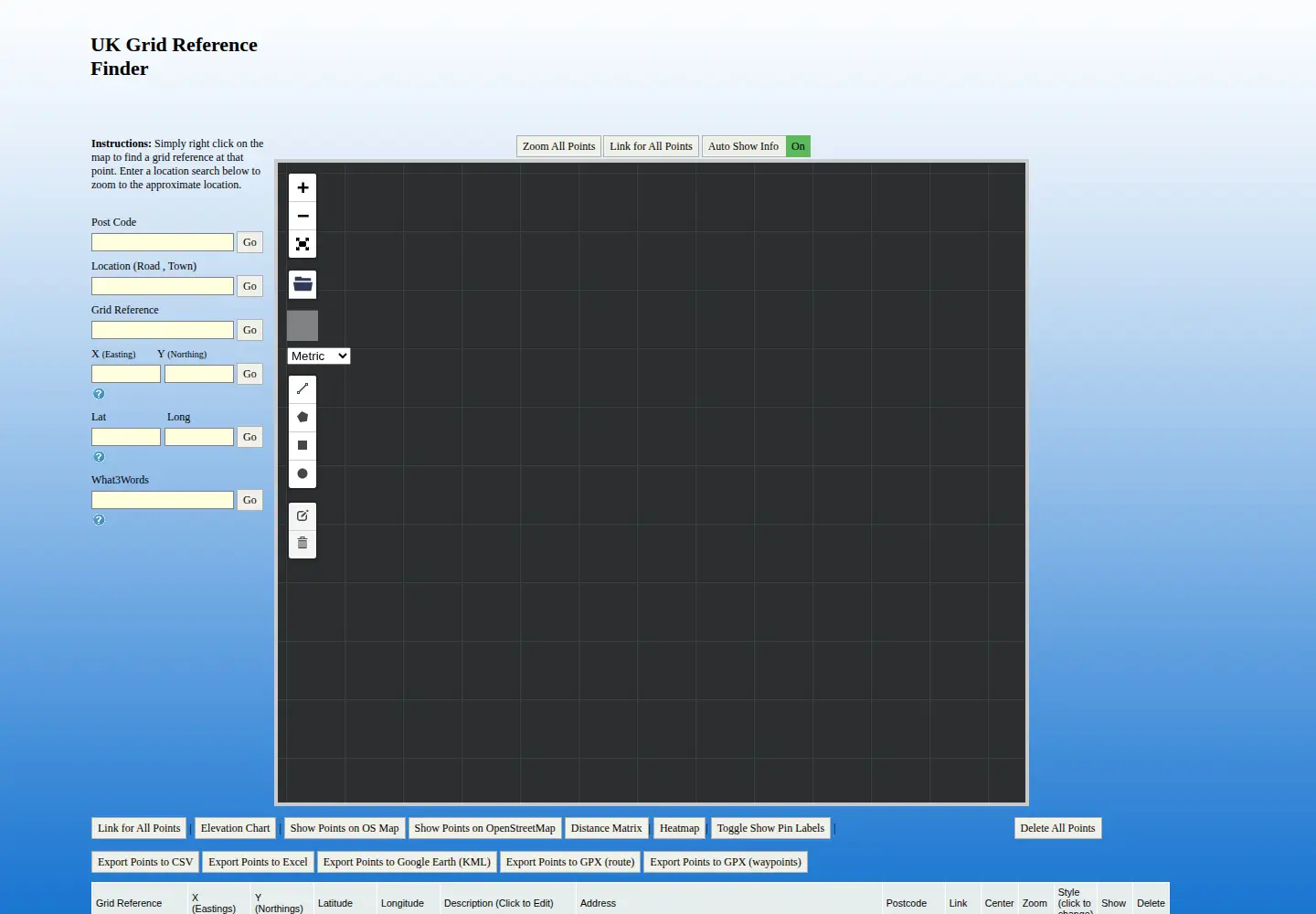Click the Location (Road, Town) field
1316x914 pixels.
point(163,286)
